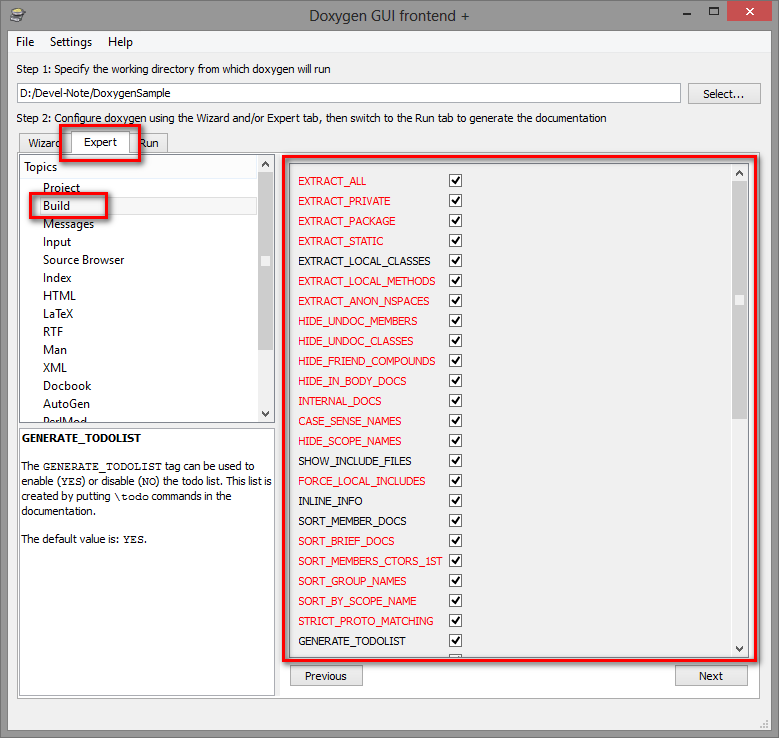Screen dimensions: 779x738
Task: Click the Select... directory button
Action: [x=723, y=93]
